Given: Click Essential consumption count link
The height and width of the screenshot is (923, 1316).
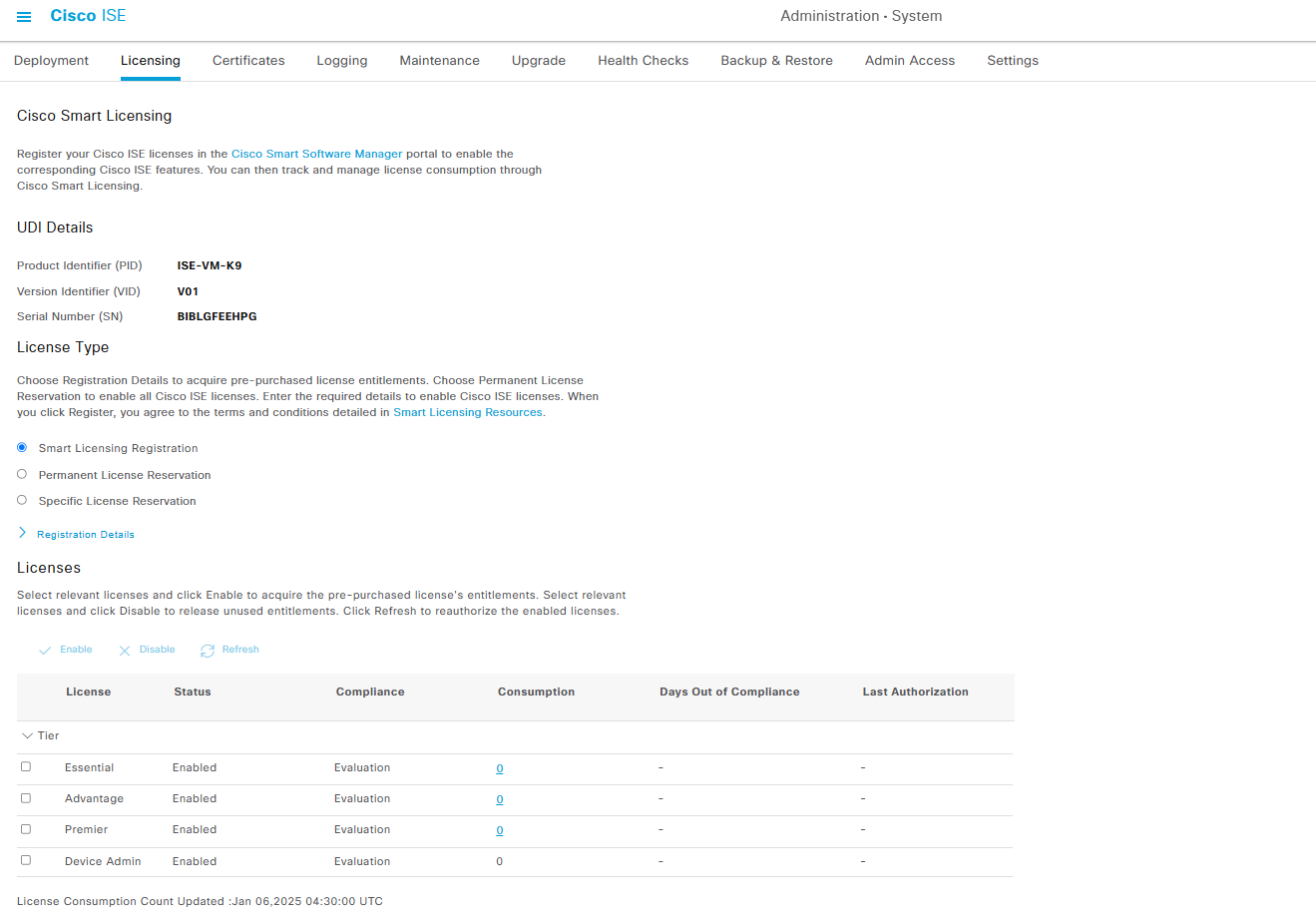Looking at the screenshot, I should pos(500,768).
